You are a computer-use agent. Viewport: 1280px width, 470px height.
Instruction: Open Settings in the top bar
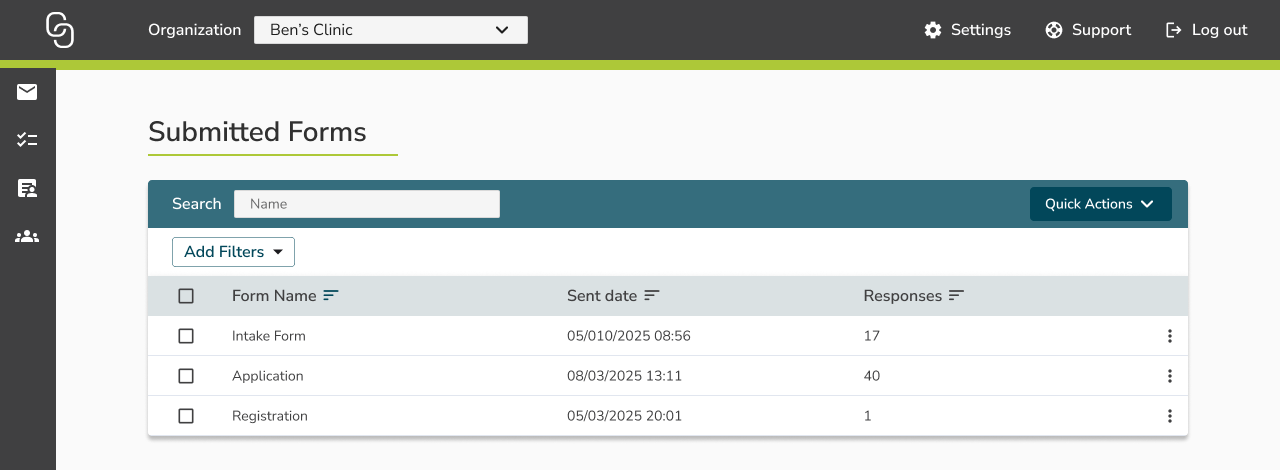pos(967,30)
